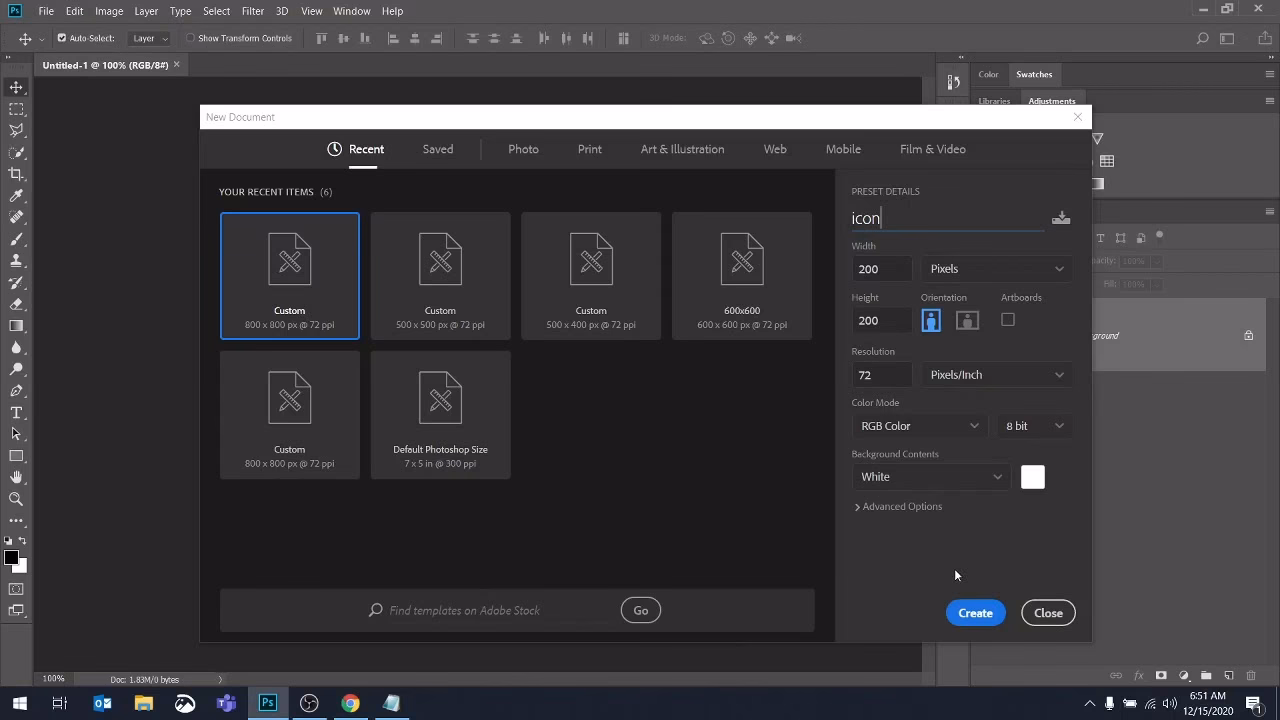Open the width units Pixels dropdown
This screenshot has width=1280, height=720.
click(996, 268)
